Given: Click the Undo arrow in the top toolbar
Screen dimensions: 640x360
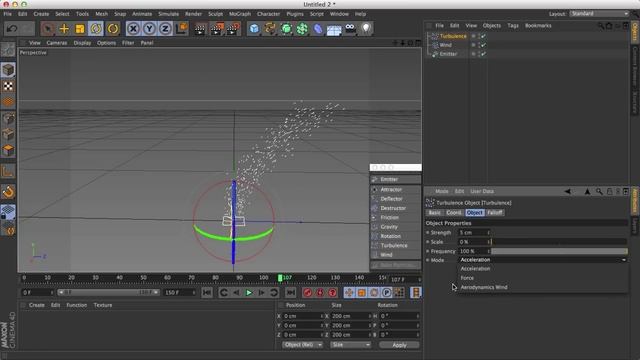Looking at the screenshot, I should point(12,29).
